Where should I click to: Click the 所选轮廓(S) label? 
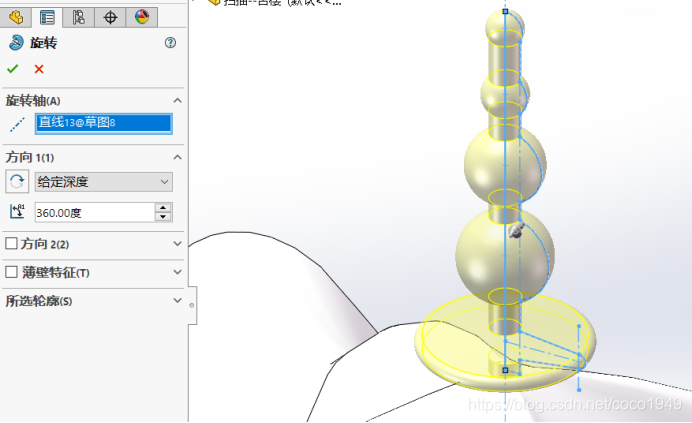(x=39, y=301)
